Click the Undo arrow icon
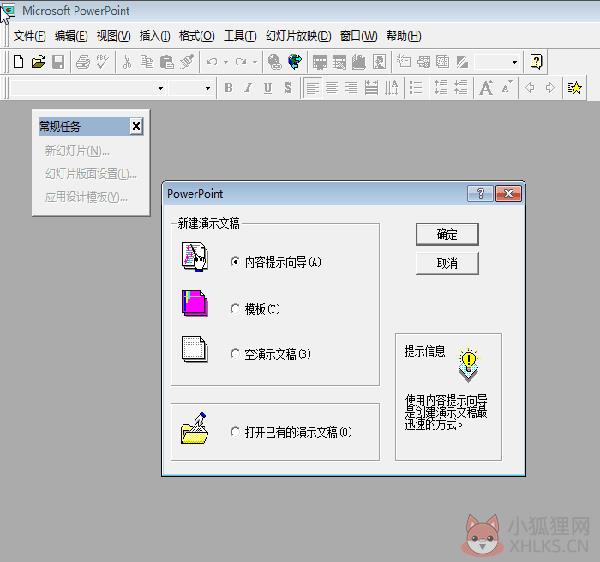Viewport: 600px width, 562px height. 212,62
